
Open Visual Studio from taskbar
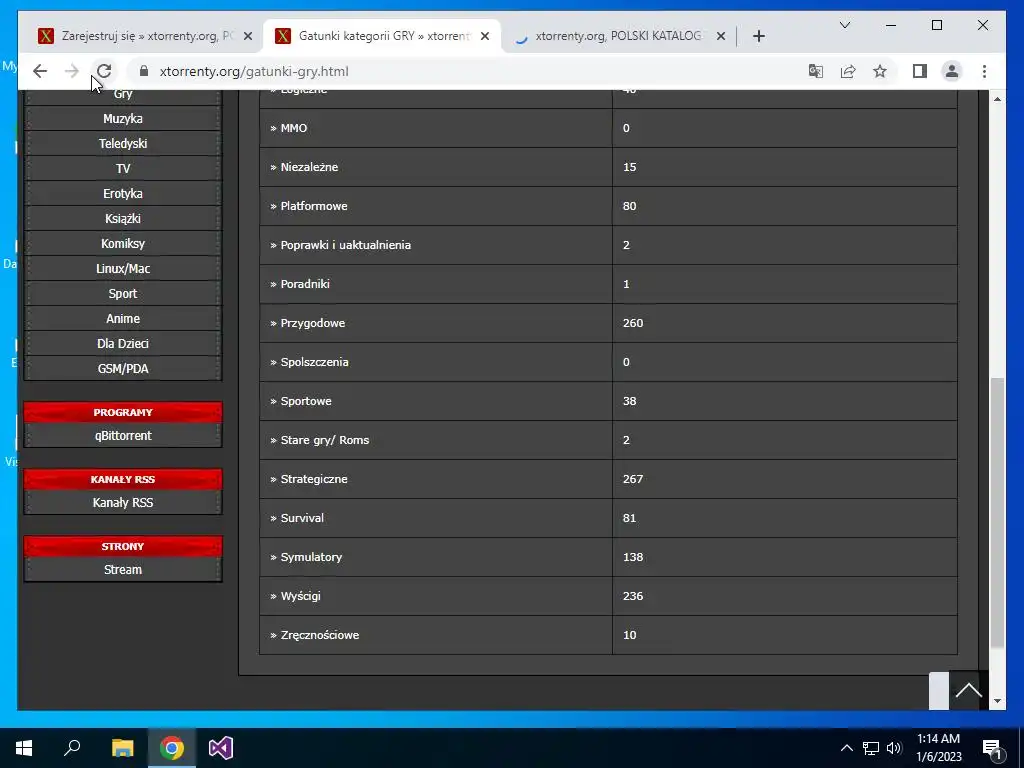pyautogui.click(x=221, y=748)
